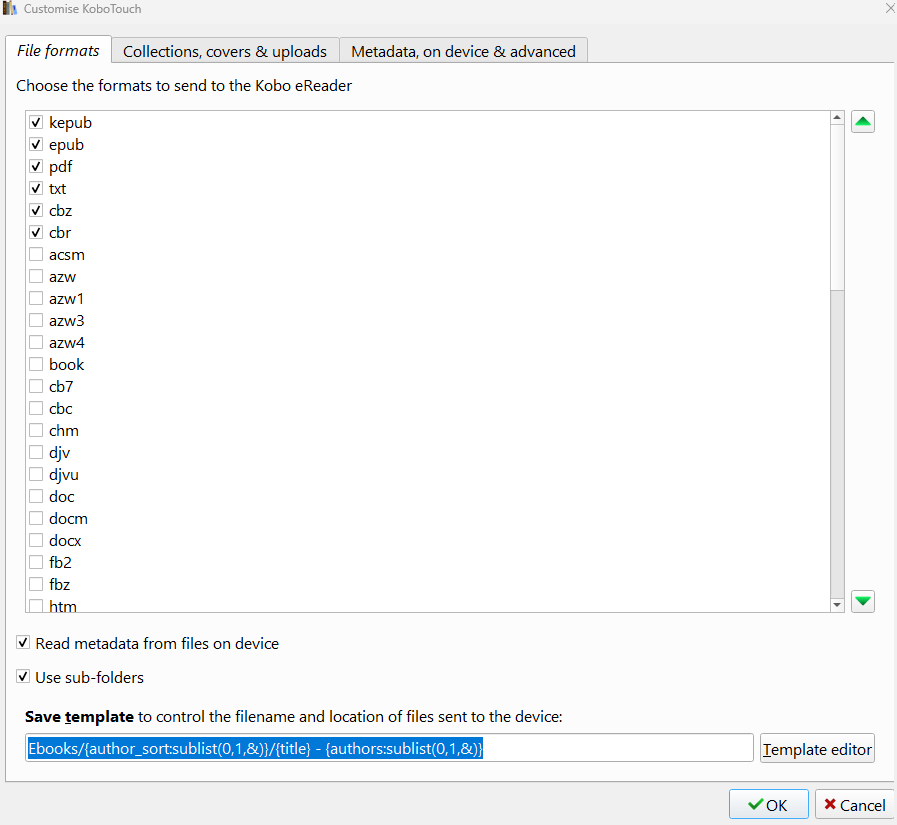Open Collections, covers & uploads tab
This screenshot has width=897, height=825.
pos(225,51)
